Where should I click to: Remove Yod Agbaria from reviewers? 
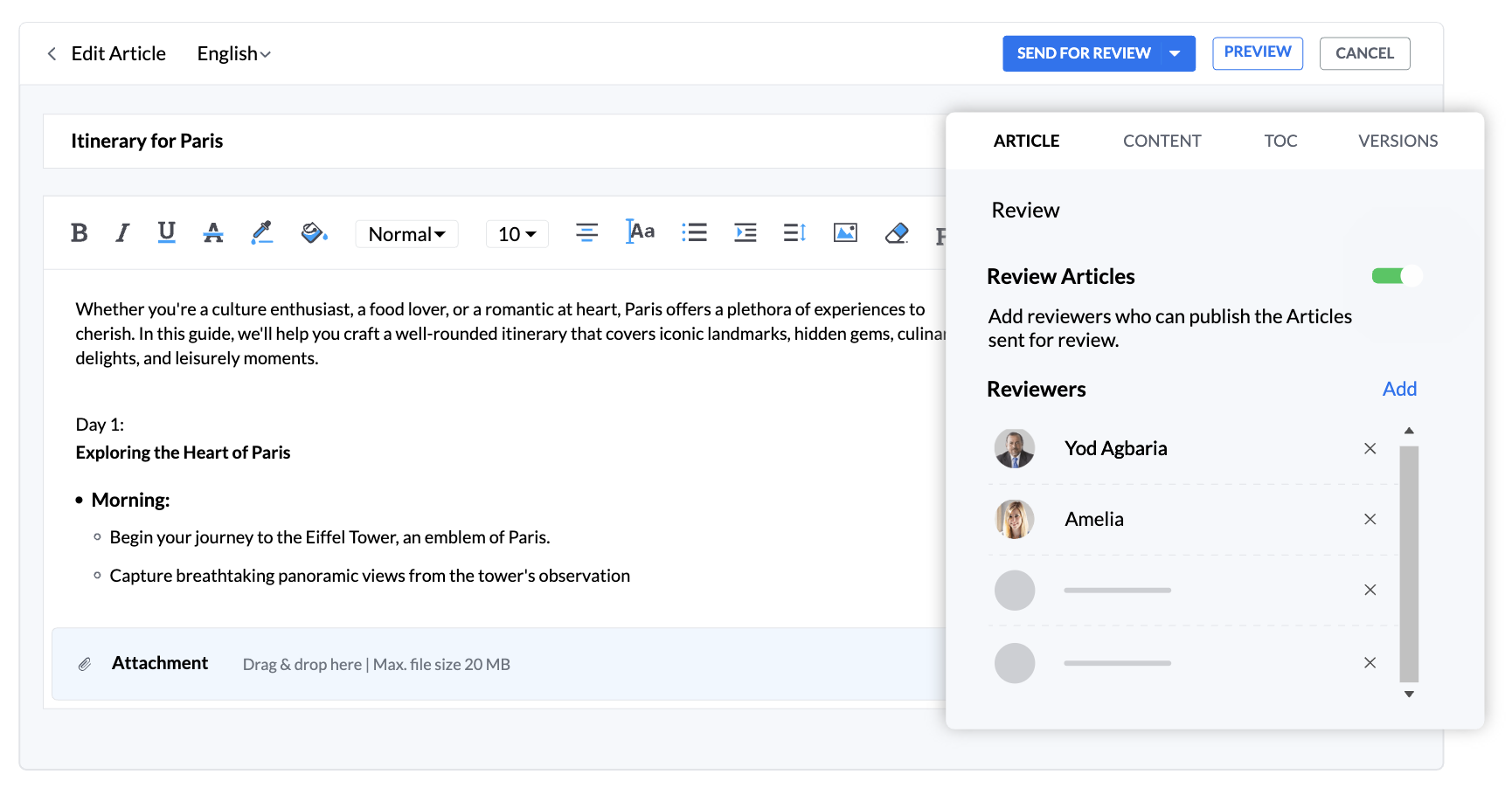[x=1370, y=448]
